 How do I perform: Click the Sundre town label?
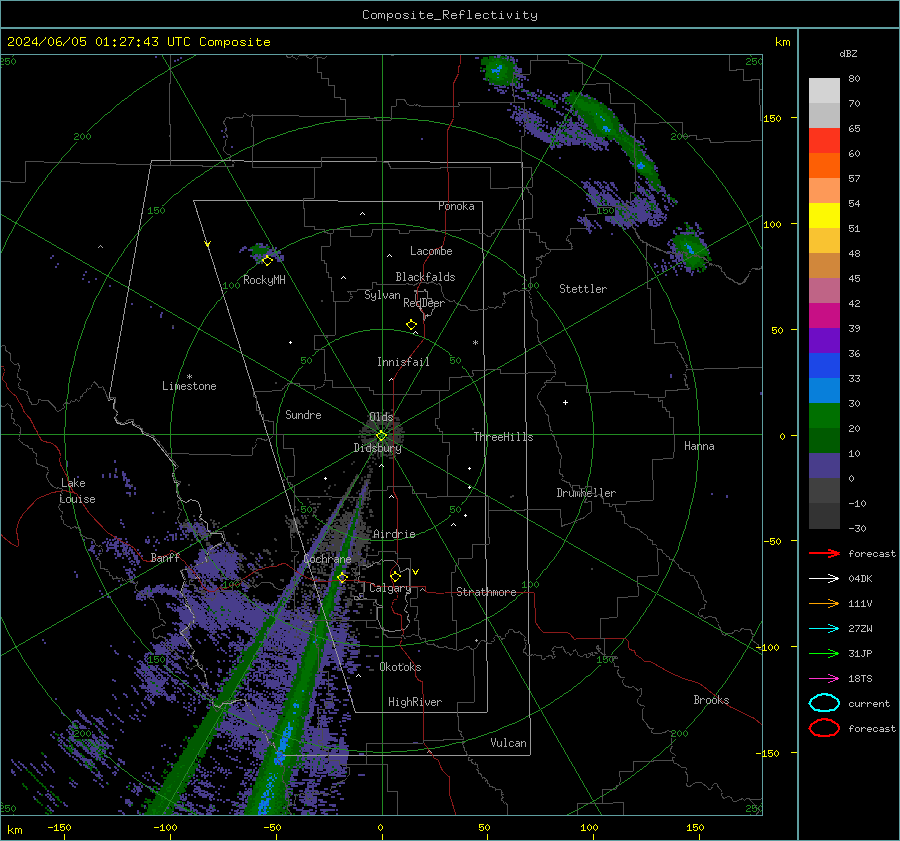[303, 414]
